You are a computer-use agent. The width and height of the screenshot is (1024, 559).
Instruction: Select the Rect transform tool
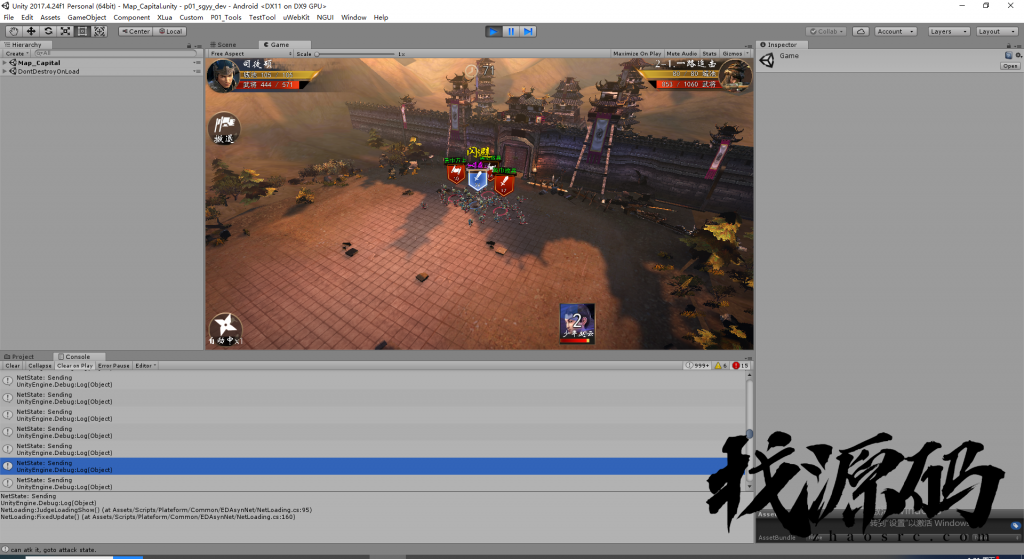click(82, 31)
